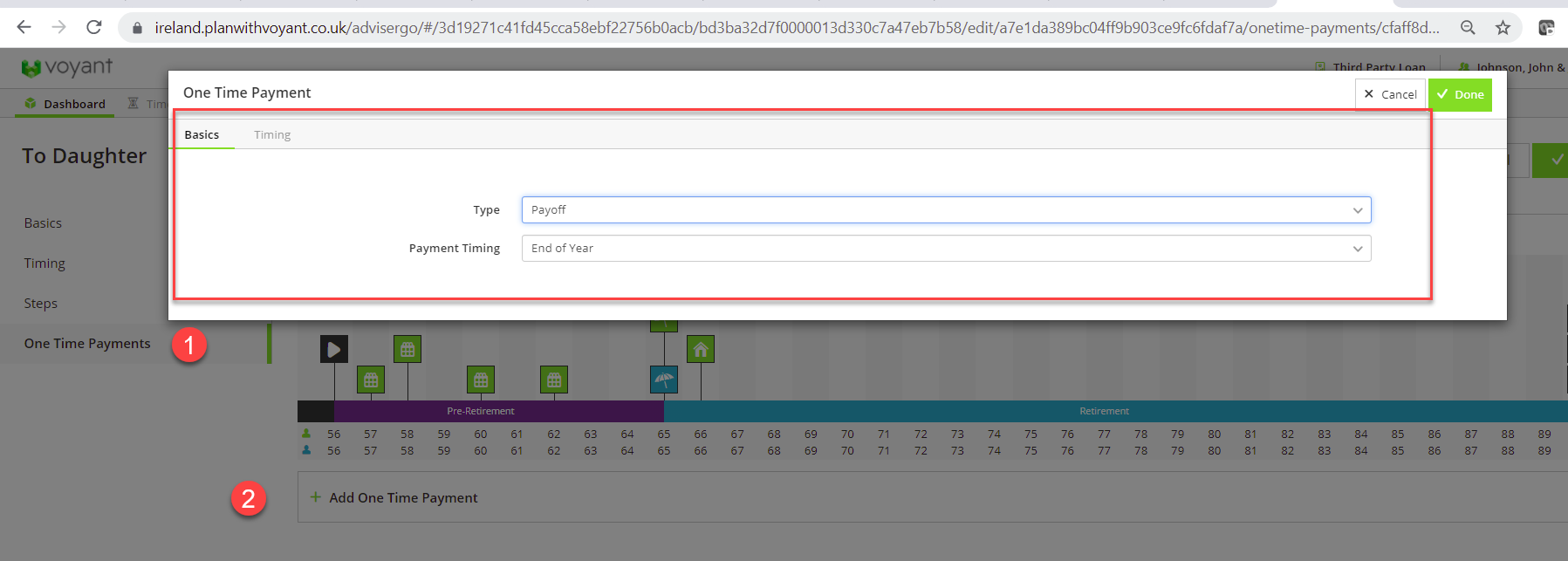
Task: Select the umbrella retirement event icon
Action: 664,380
